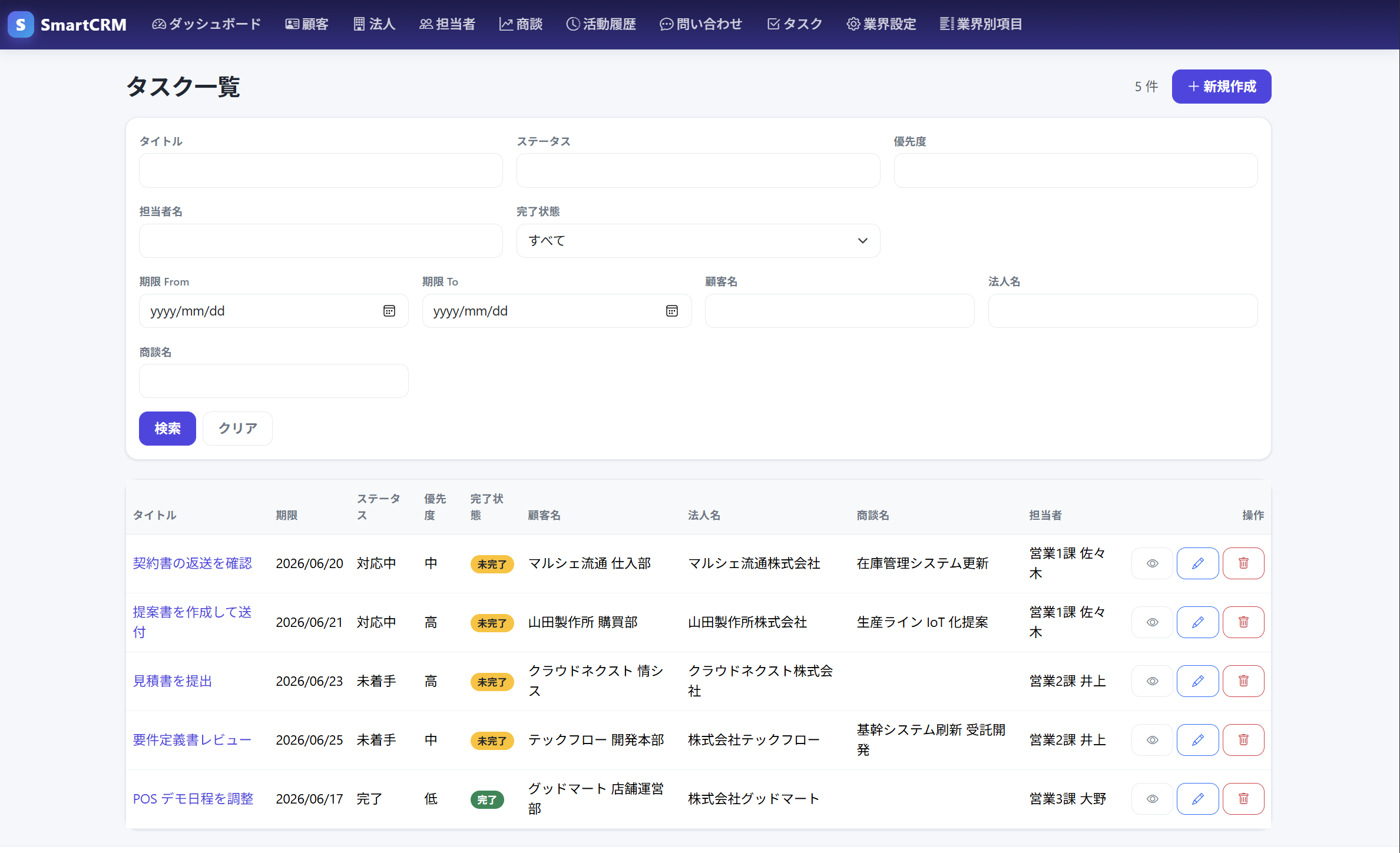Edit the 契約書の返送を確認 task
1400x853 pixels.
1197,563
